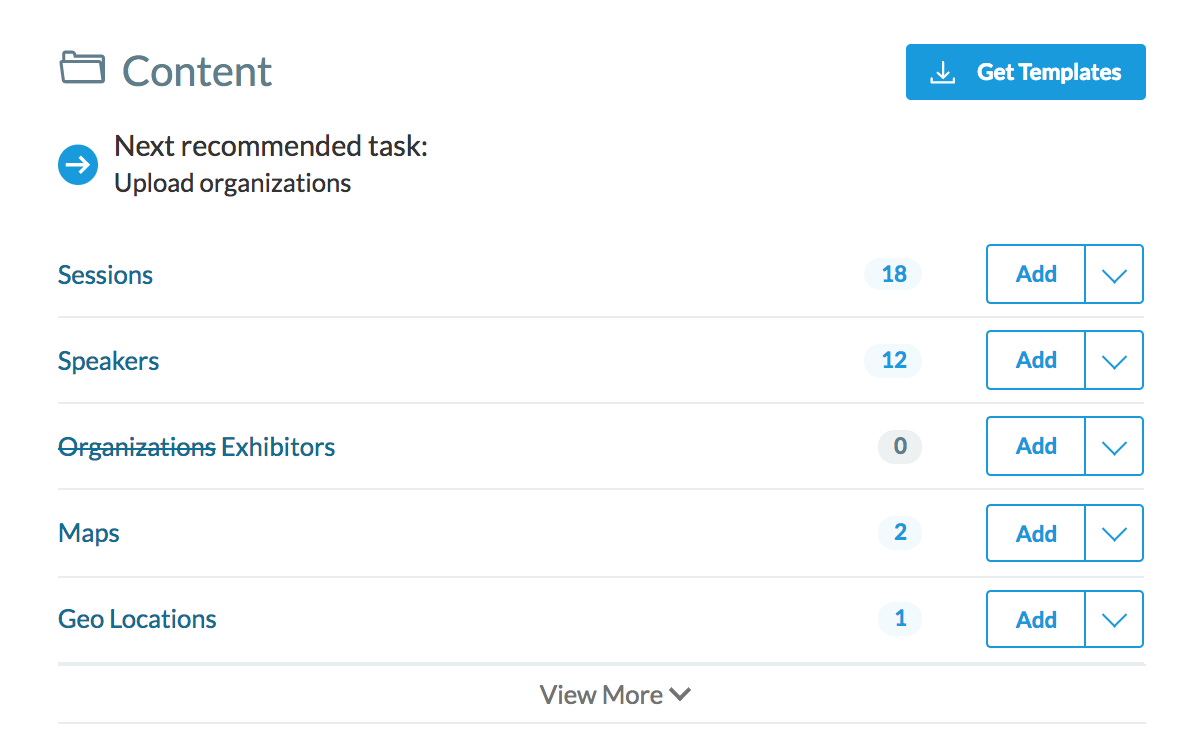Open the Speakers link
The height and width of the screenshot is (742, 1196).
point(108,361)
